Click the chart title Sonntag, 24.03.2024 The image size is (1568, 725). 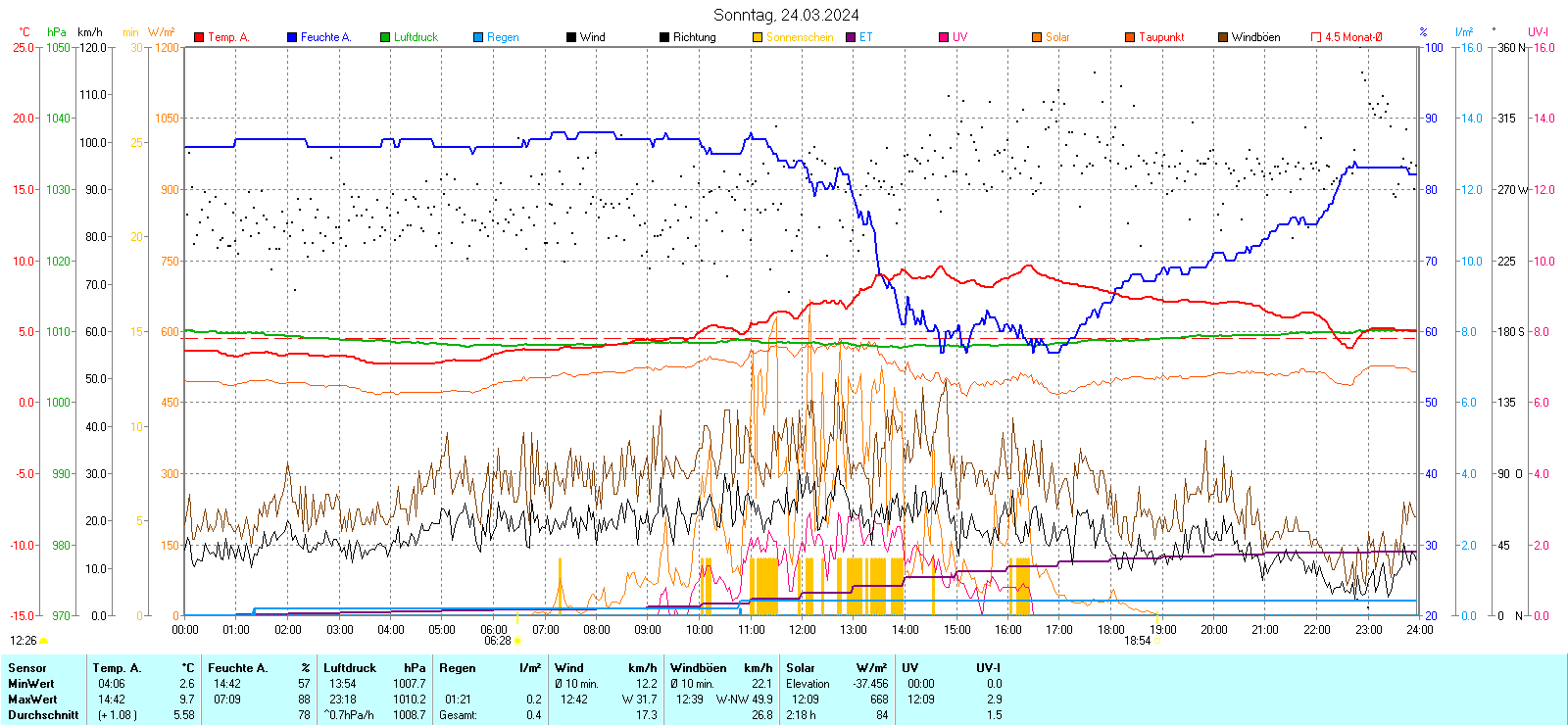[x=786, y=15]
